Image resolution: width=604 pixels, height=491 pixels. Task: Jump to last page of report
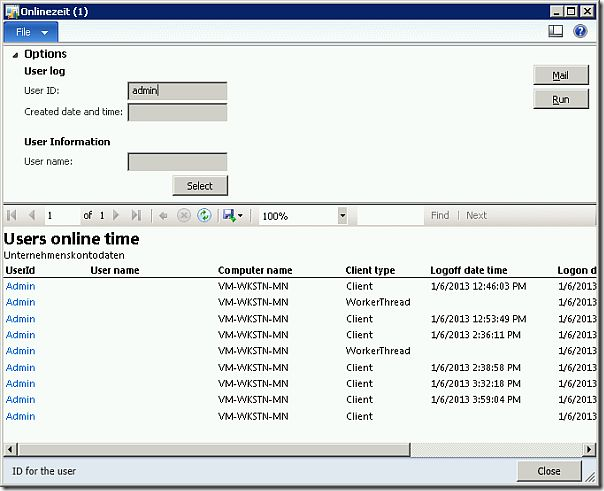coord(136,215)
